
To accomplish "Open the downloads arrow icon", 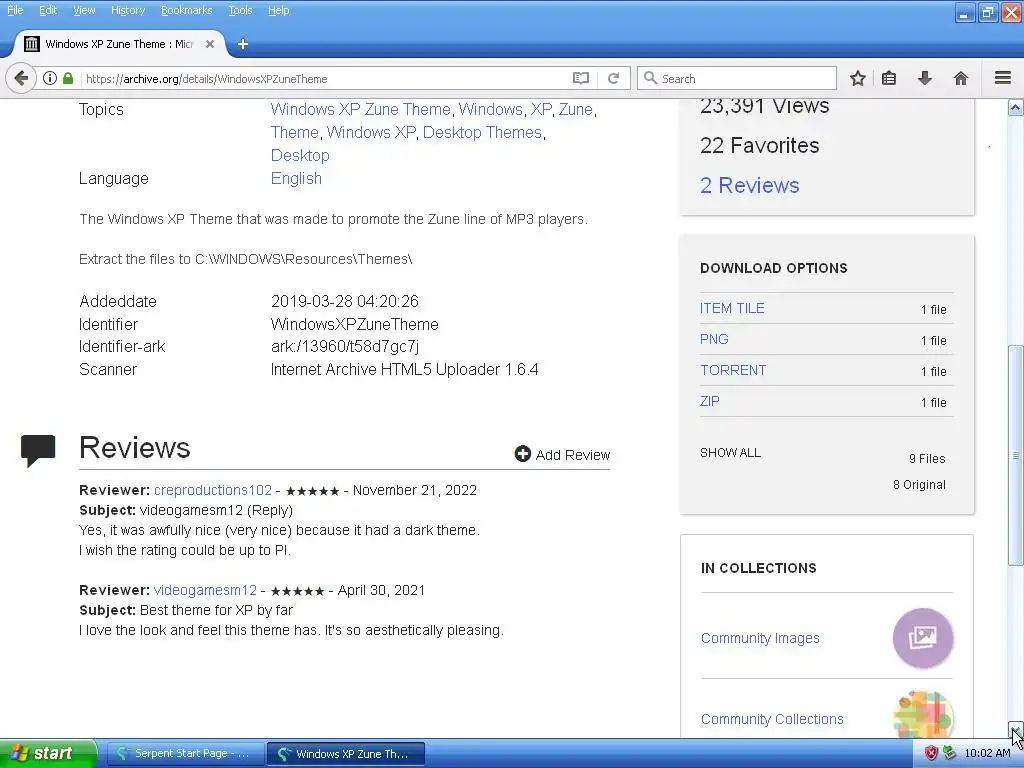I will point(925,78).
